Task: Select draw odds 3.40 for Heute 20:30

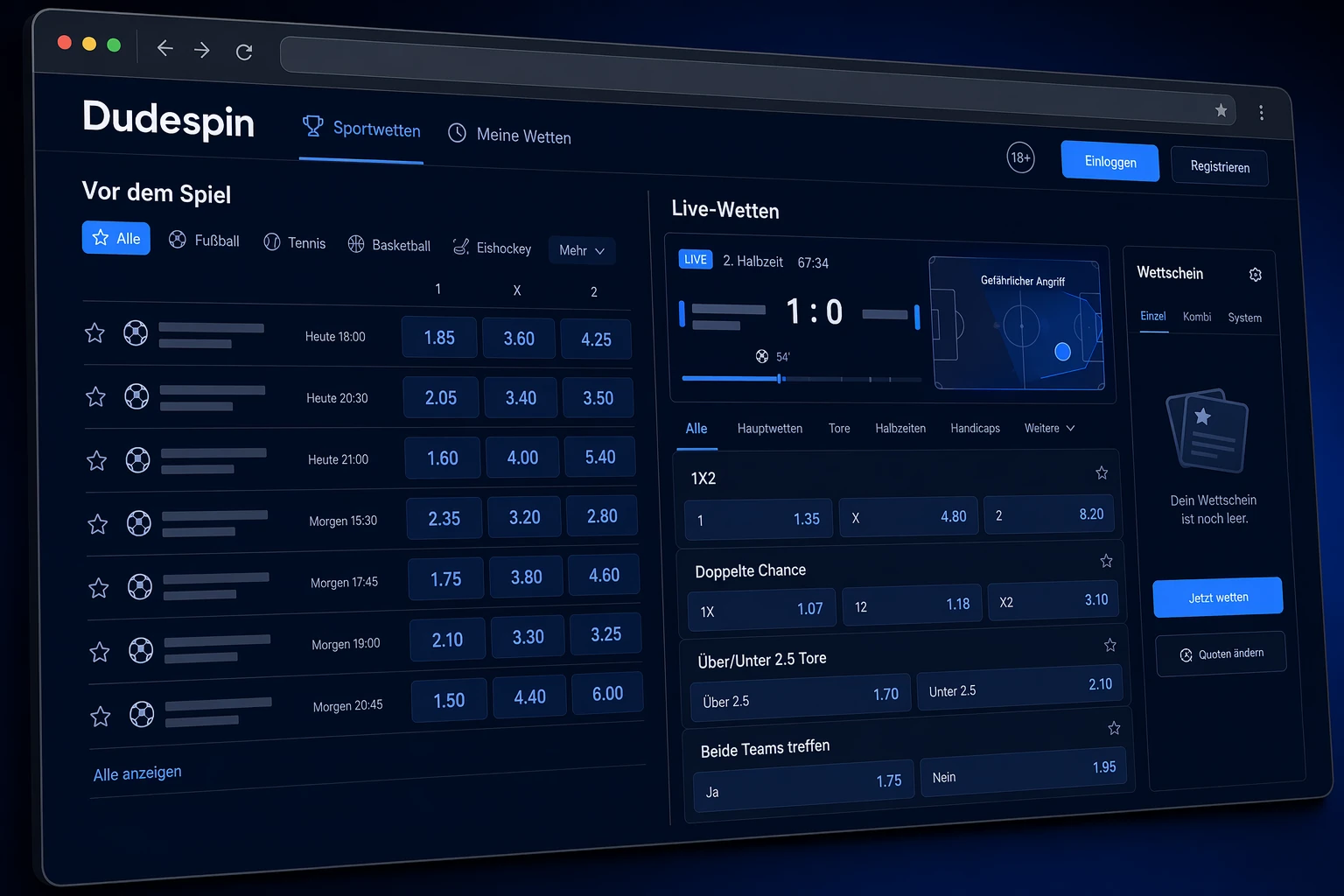Action: click(521, 398)
